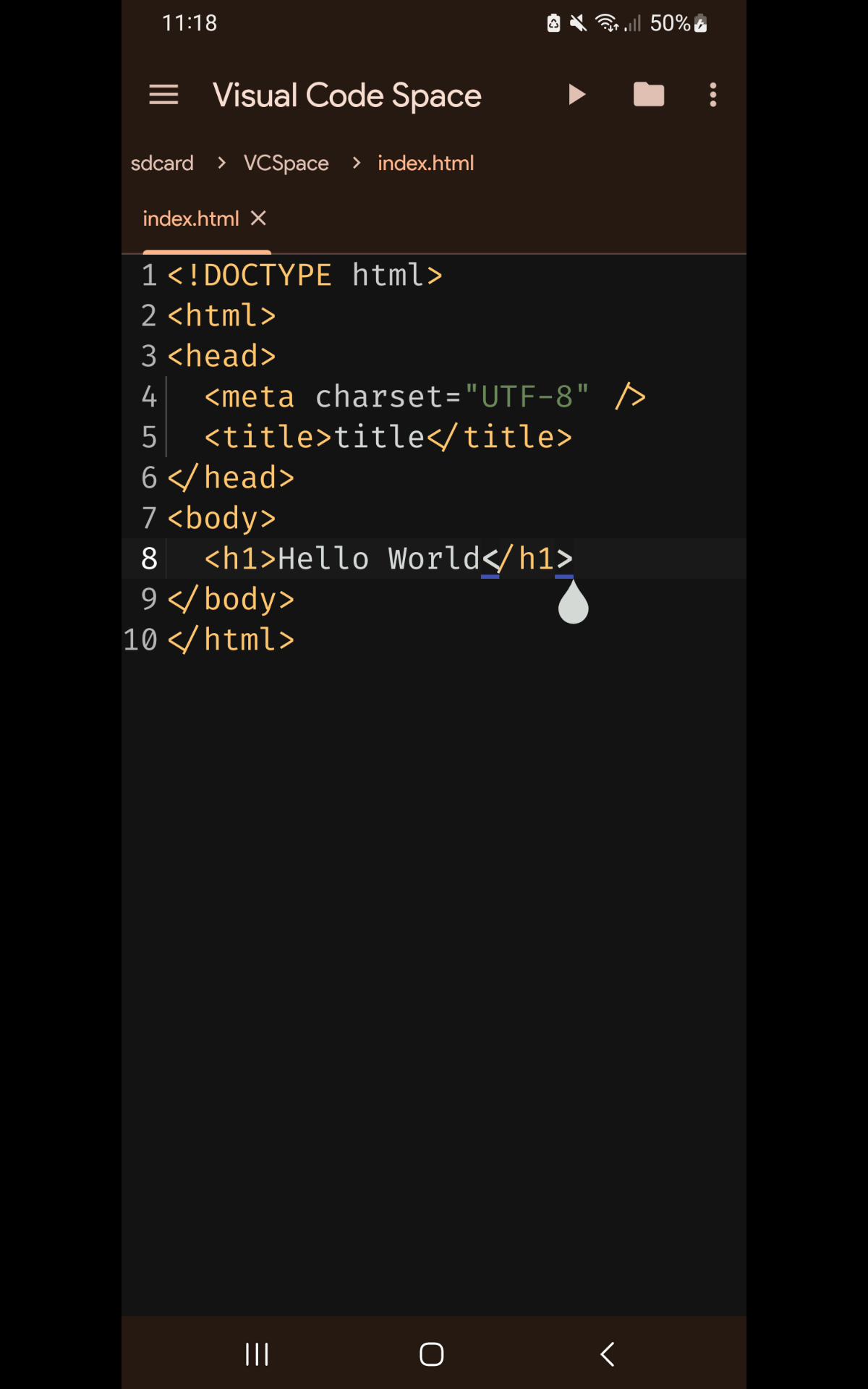Switch to the index.html editor tab
Viewport: 868px width, 1389px height.
click(x=191, y=218)
